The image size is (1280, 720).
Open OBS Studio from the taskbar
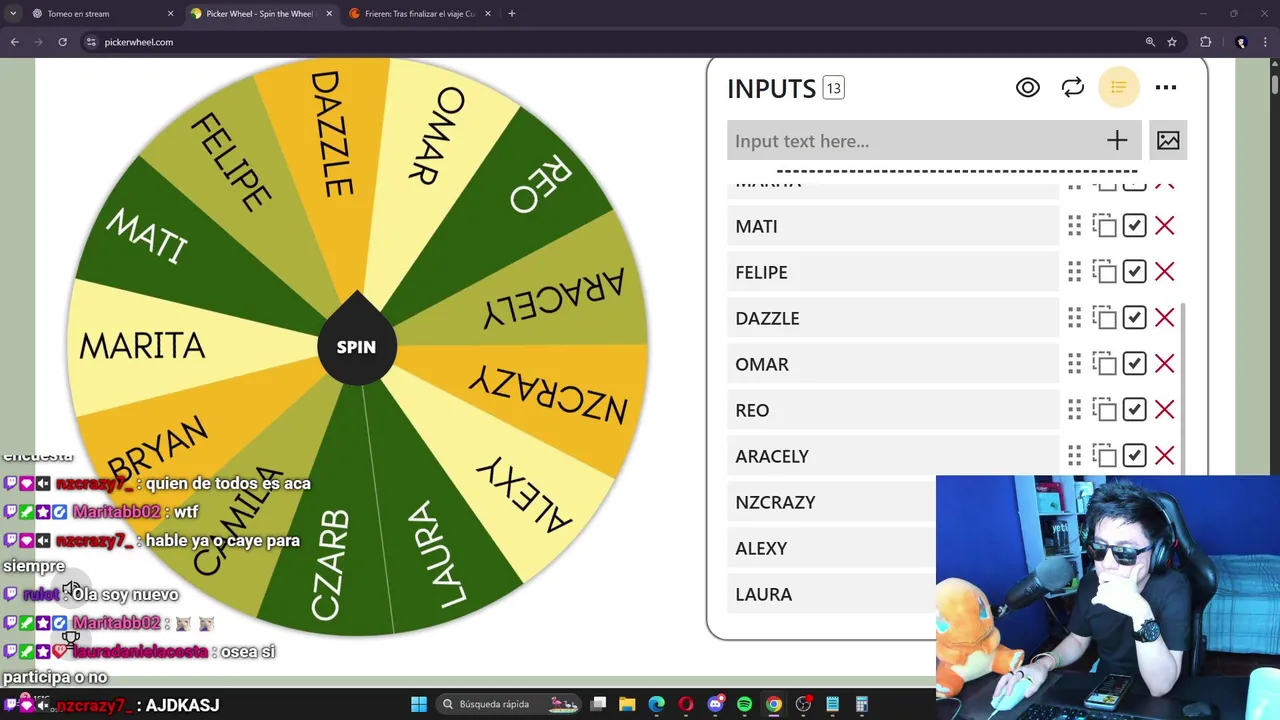pyautogui.click(x=803, y=704)
